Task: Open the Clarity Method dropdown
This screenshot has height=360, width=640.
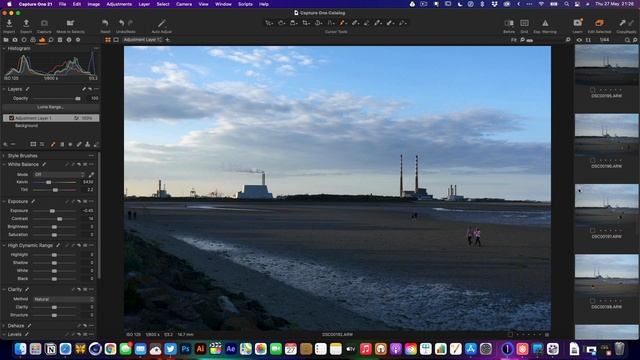Action: 64,299
